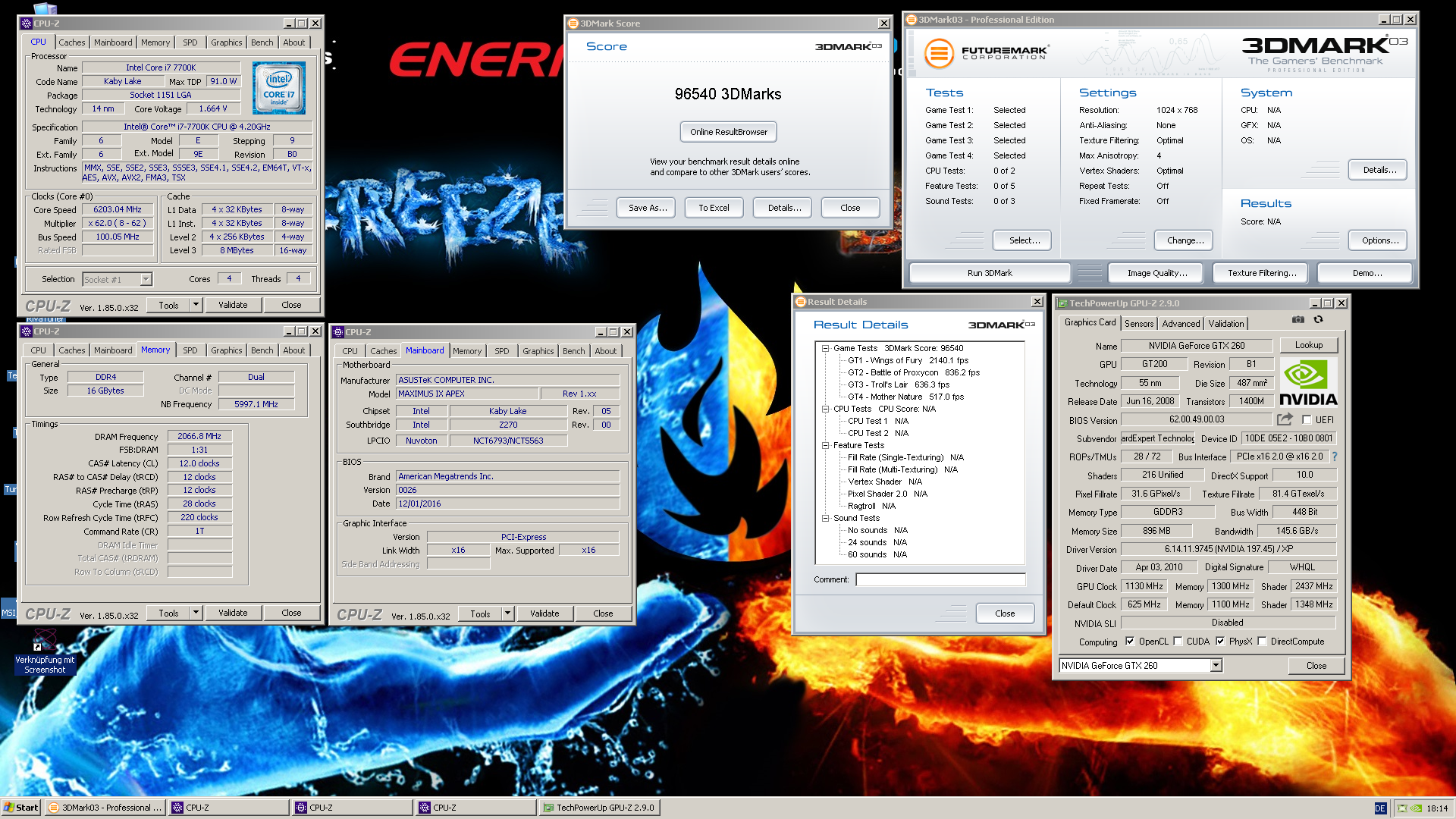Click the GPU-Z refresh arrows icon
This screenshot has width=1456, height=819.
point(1318,319)
